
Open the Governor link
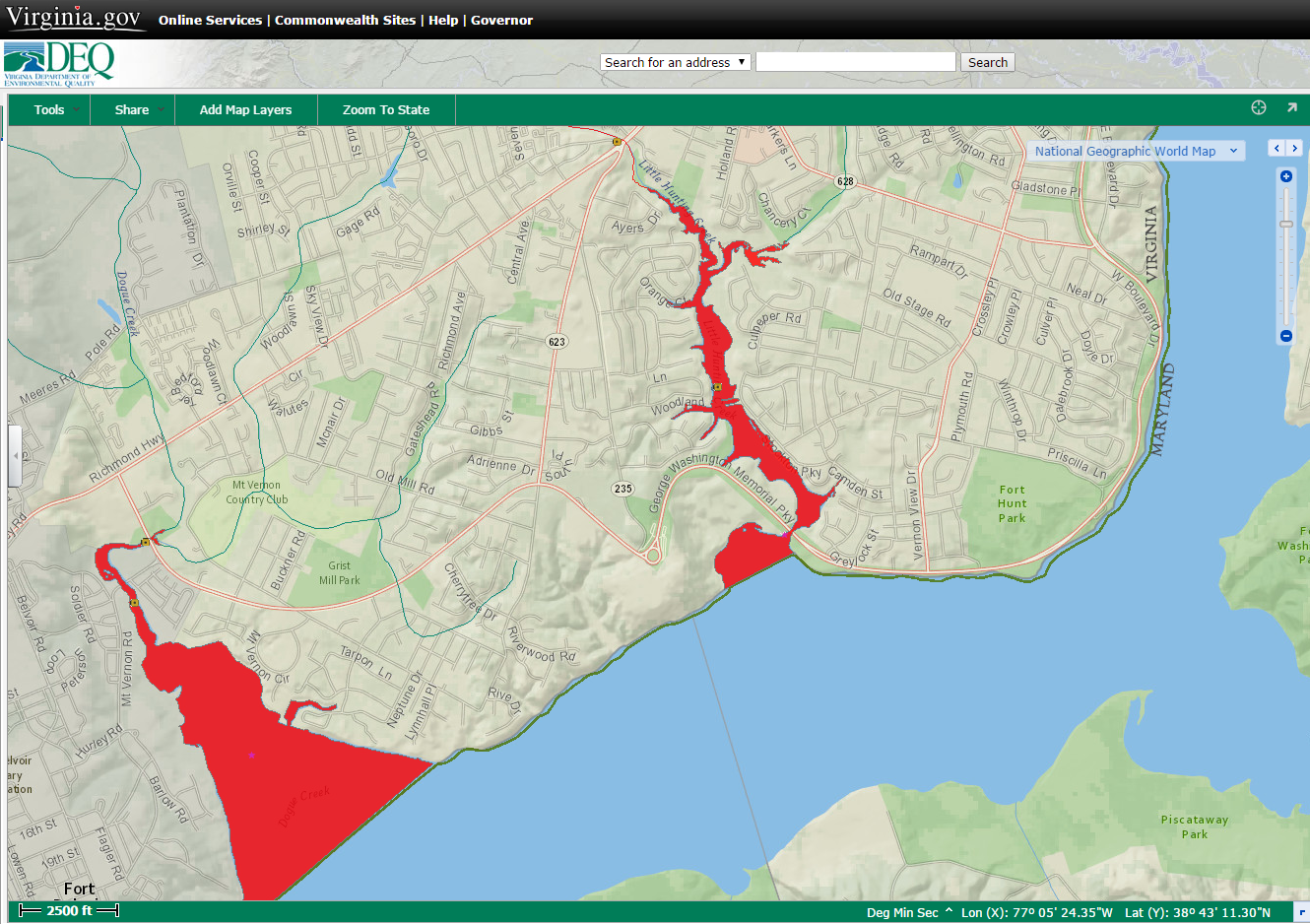501,20
